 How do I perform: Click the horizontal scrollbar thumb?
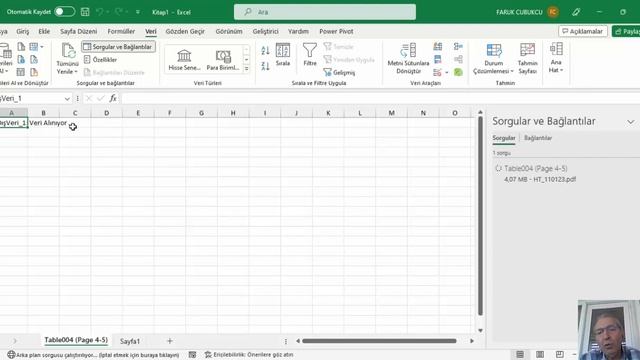tap(379, 341)
